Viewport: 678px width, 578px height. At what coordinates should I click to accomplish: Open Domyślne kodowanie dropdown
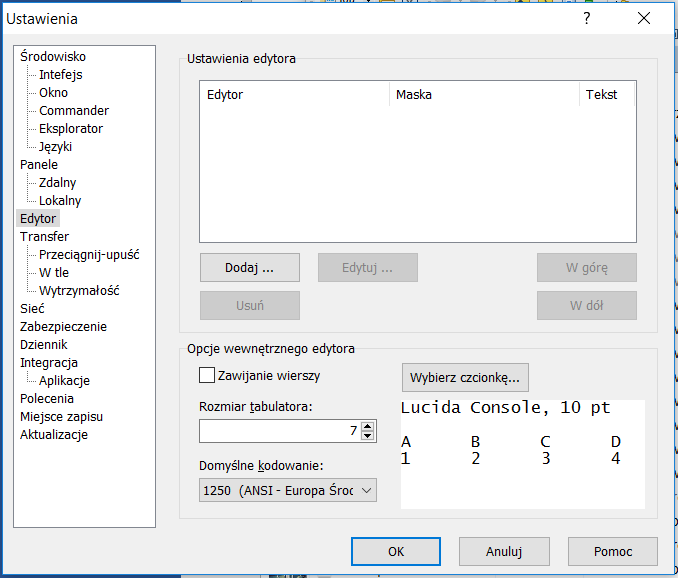[x=288, y=490]
